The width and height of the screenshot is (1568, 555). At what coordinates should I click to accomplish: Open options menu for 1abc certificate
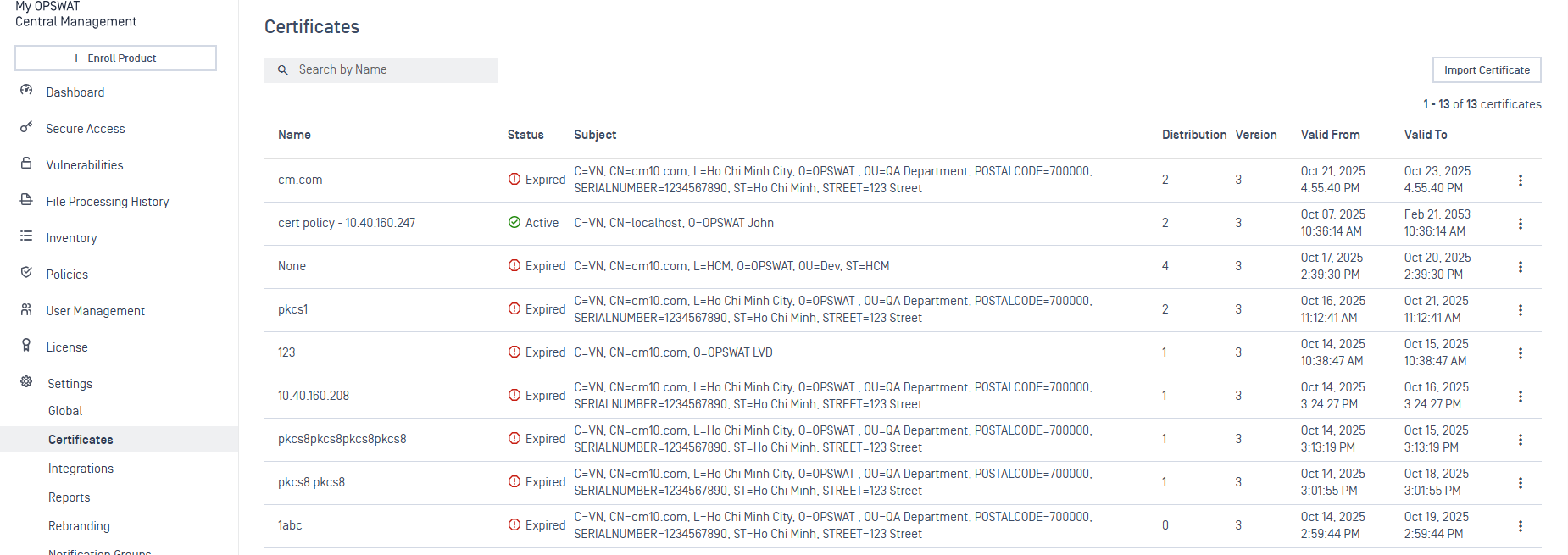pyautogui.click(x=1521, y=526)
